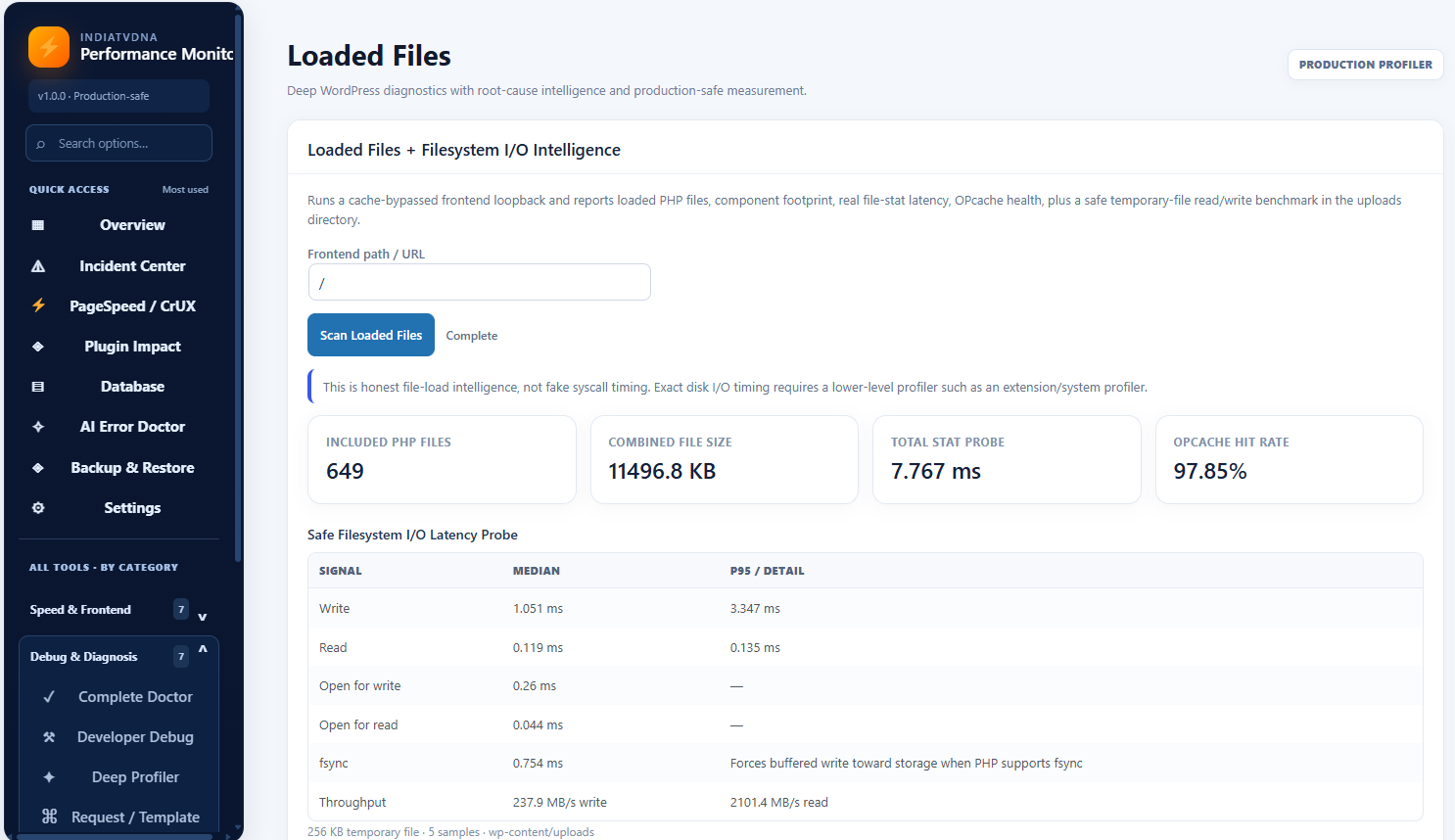Click the PageSpeed / CrUX lightning icon
This screenshot has width=1455, height=840.
point(38,305)
